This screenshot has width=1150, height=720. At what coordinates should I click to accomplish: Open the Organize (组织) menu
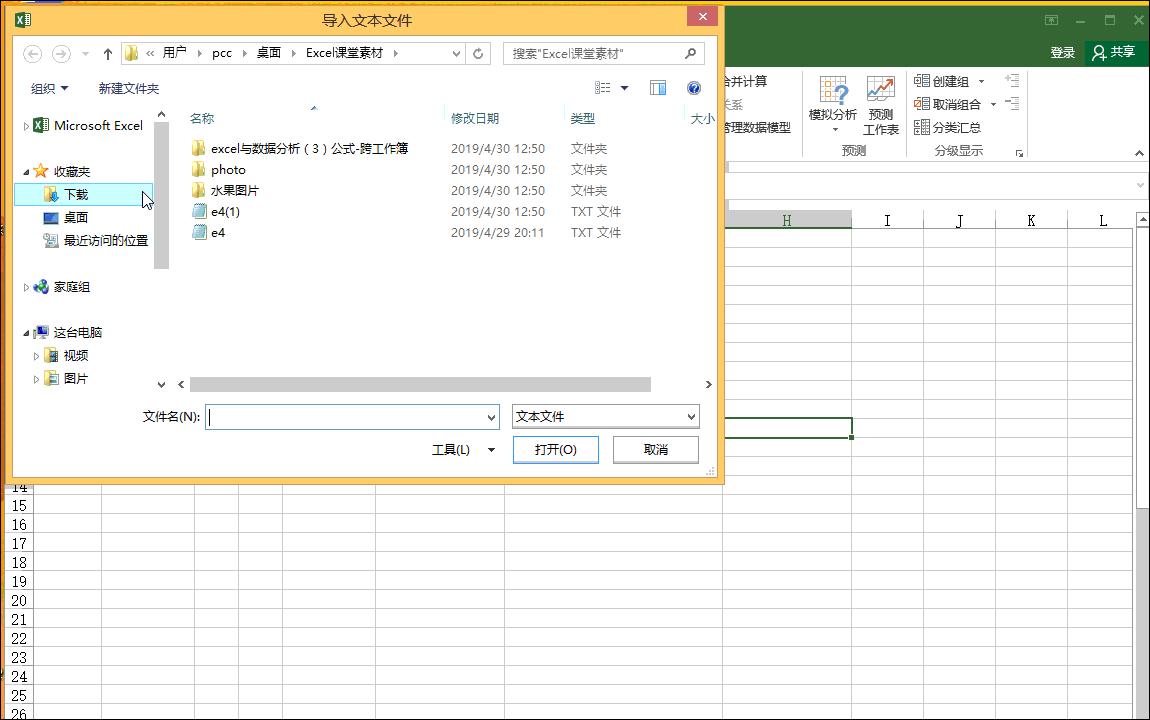coord(49,88)
